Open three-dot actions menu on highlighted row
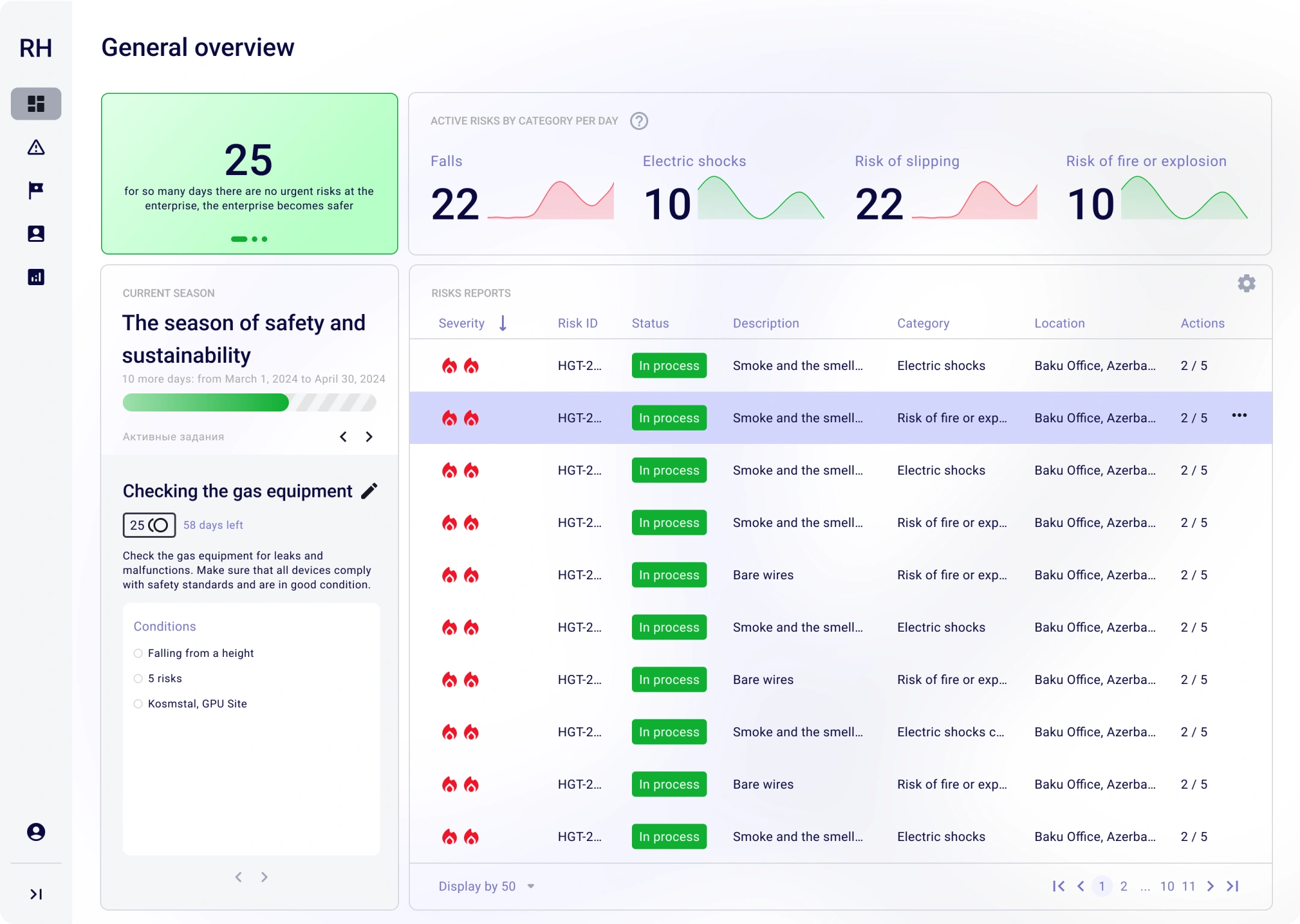 pos(1239,415)
